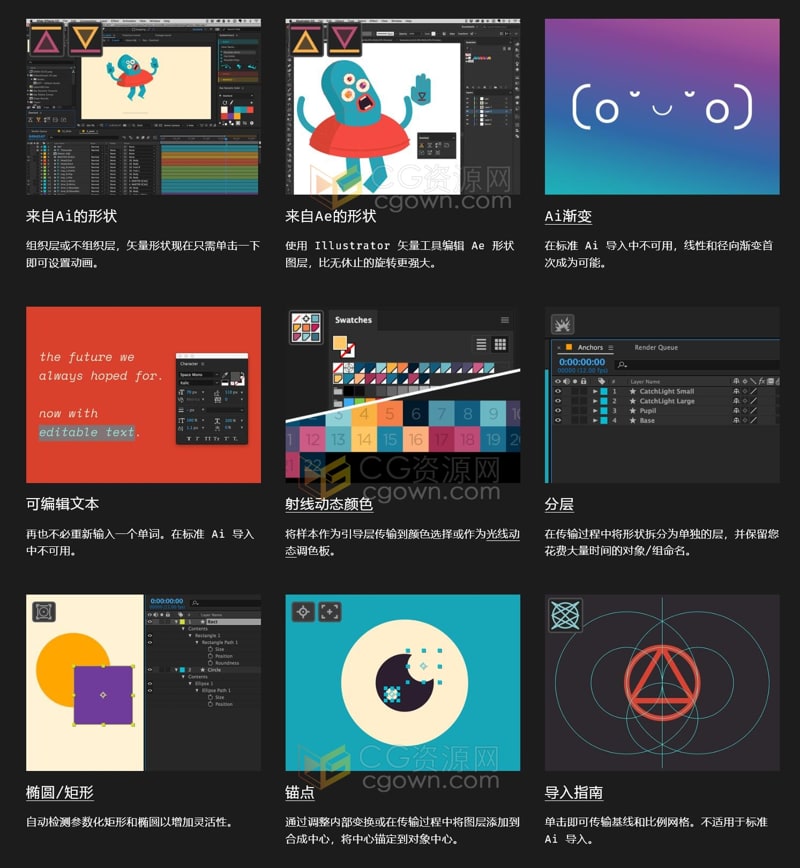Open the Swatches panel hamburger menu
The height and width of the screenshot is (868, 800).
505,320
